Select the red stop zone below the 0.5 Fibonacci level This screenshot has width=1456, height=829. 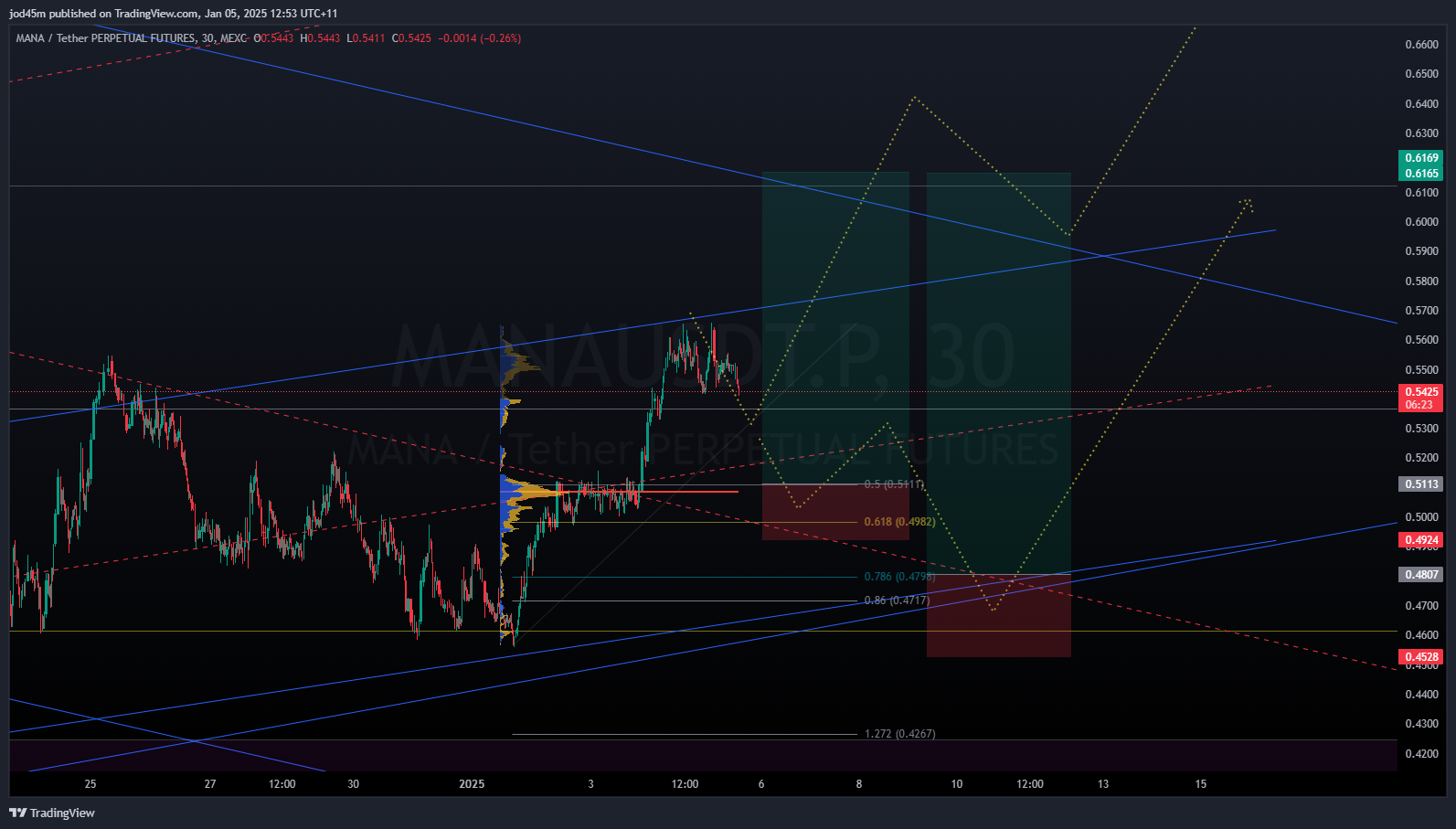pos(835,512)
